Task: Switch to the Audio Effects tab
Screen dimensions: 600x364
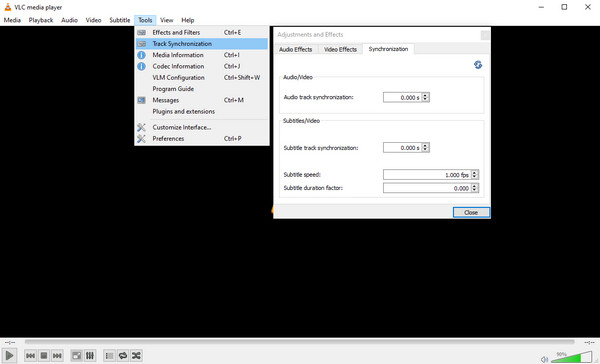Action: (296, 49)
